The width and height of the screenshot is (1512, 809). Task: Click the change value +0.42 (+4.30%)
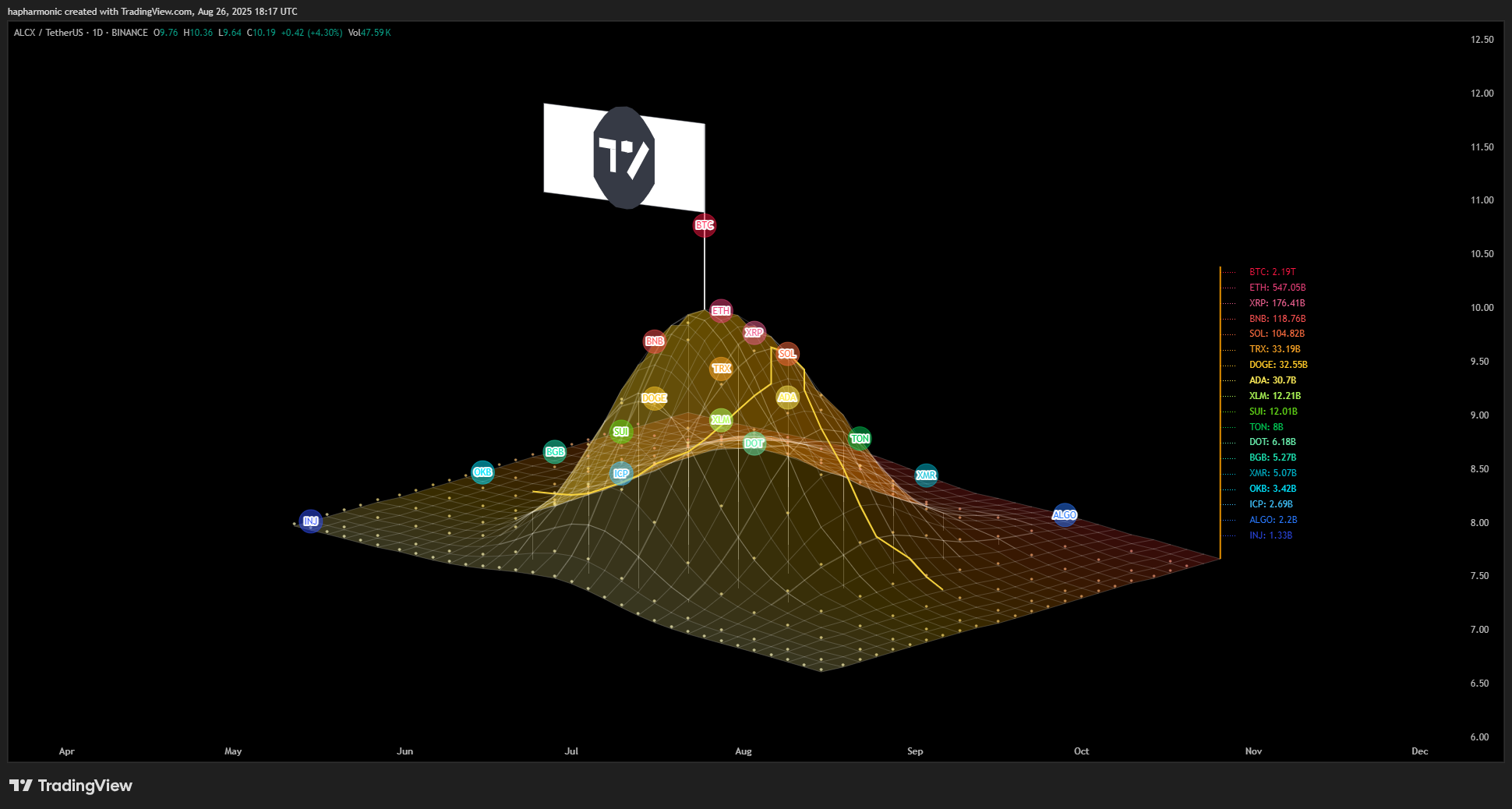tap(312, 33)
